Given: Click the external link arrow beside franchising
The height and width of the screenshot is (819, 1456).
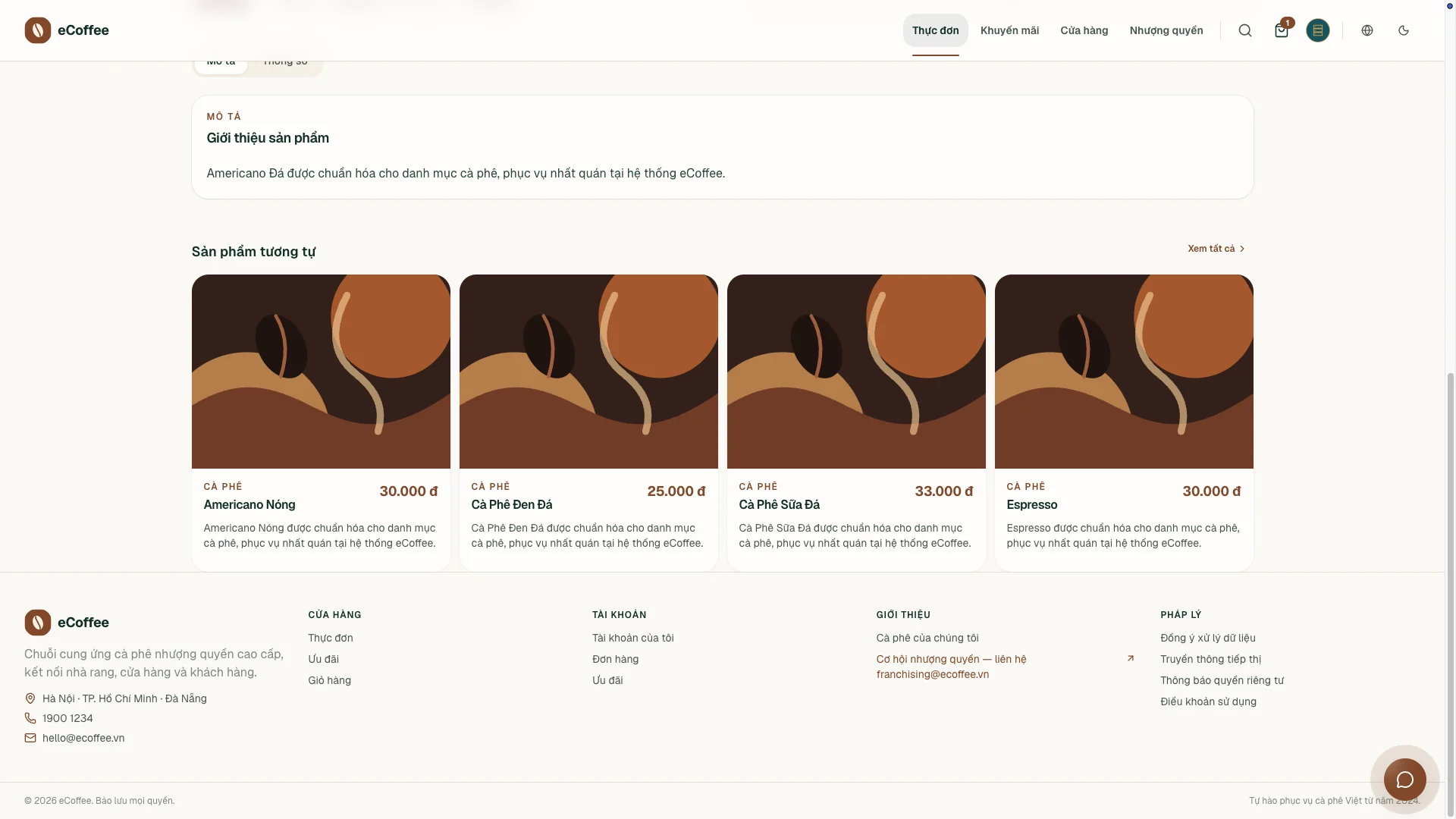Looking at the screenshot, I should [1131, 658].
